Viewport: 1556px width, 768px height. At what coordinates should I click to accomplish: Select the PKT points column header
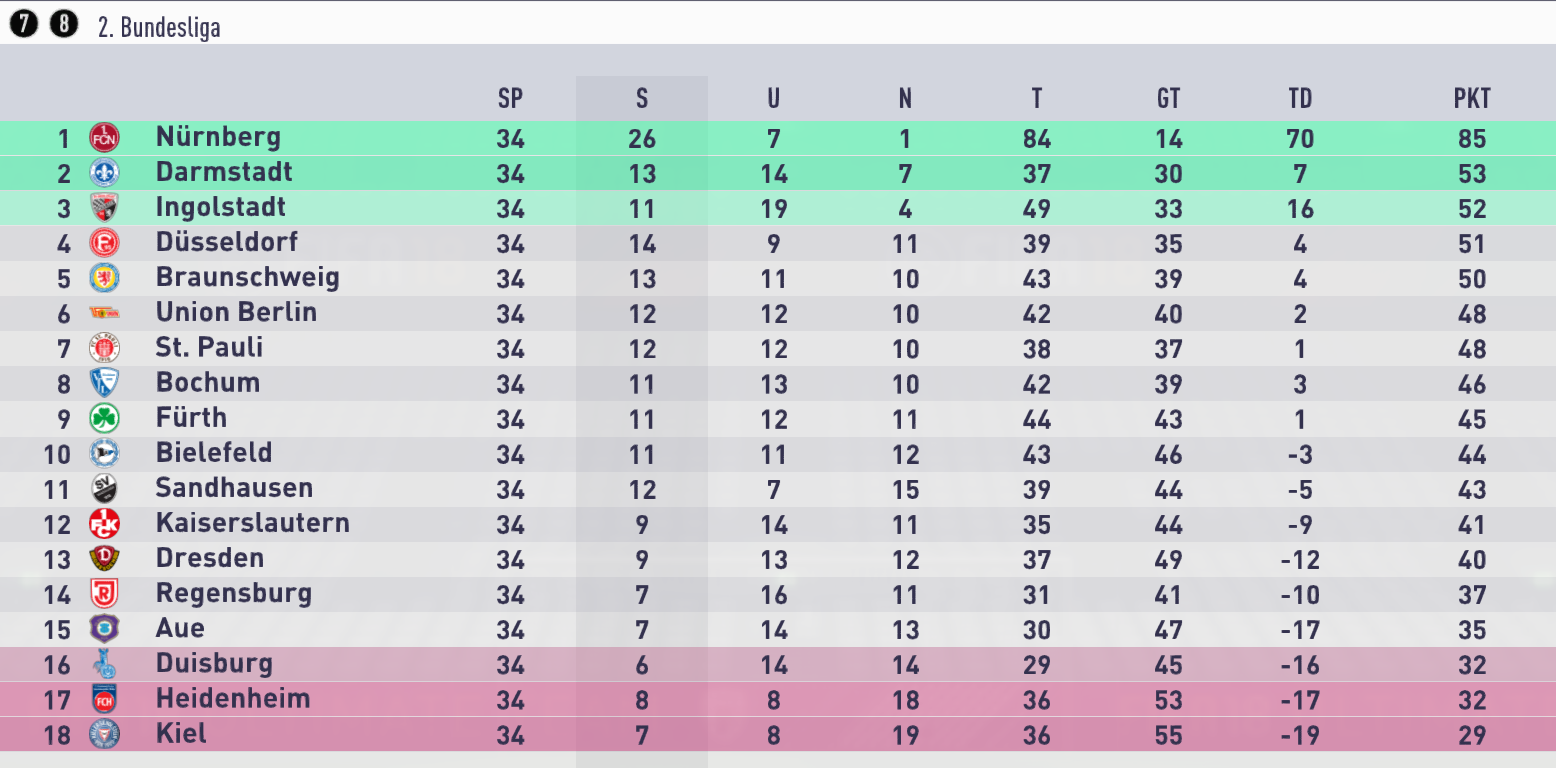coord(1472,98)
